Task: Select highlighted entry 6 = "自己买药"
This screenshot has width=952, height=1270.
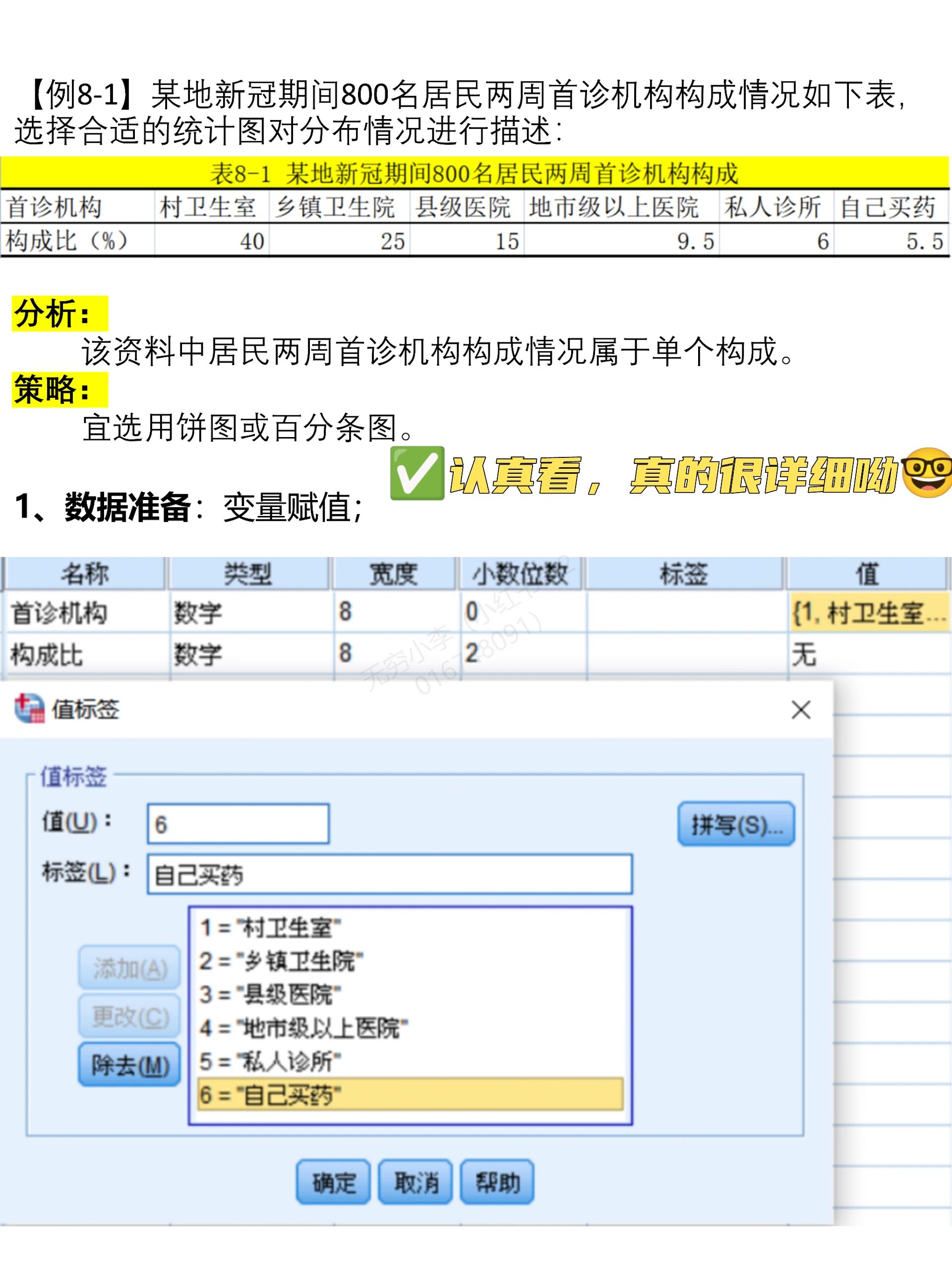Action: (x=410, y=1095)
